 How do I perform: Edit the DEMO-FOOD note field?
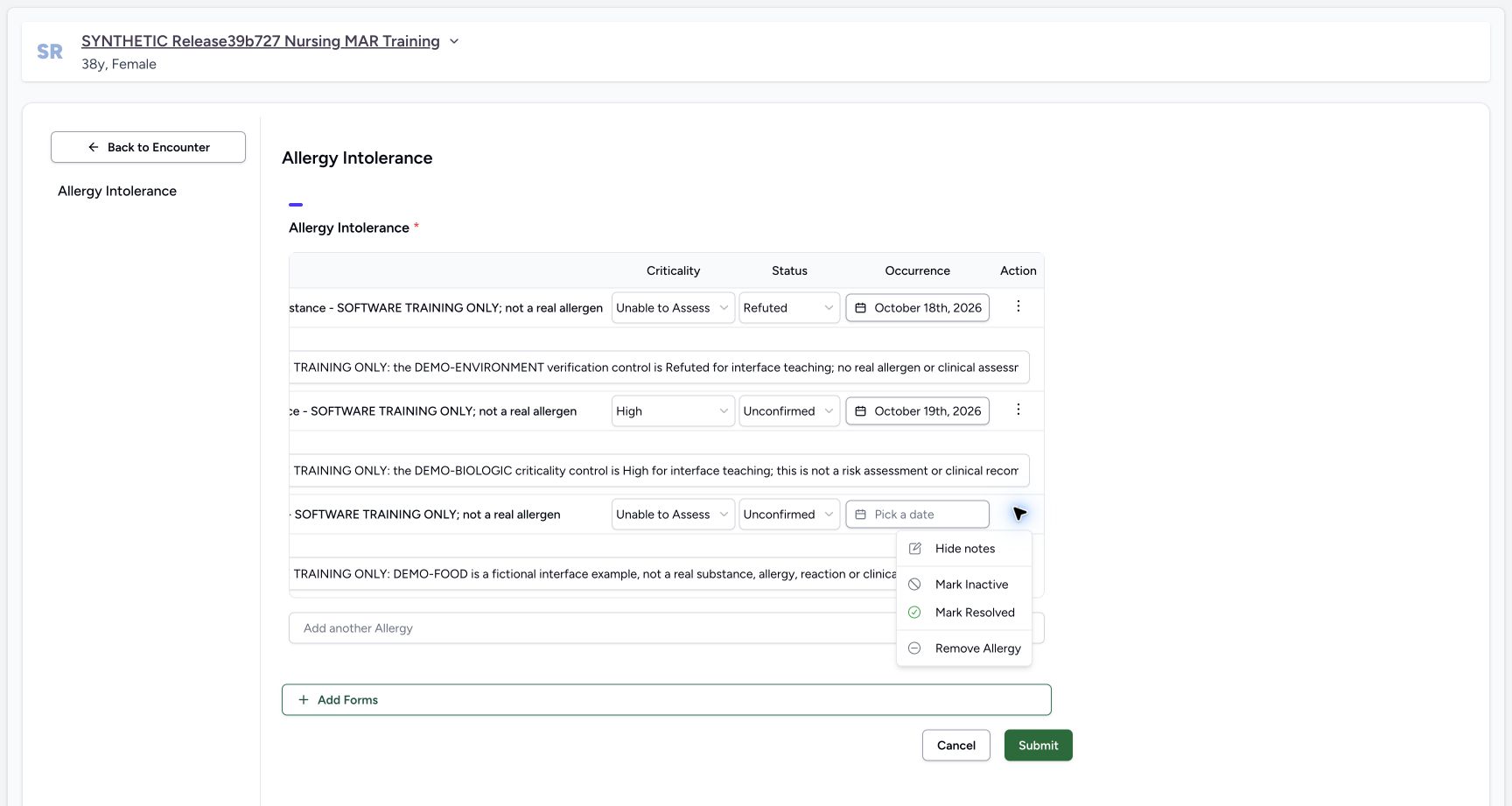click(x=592, y=574)
